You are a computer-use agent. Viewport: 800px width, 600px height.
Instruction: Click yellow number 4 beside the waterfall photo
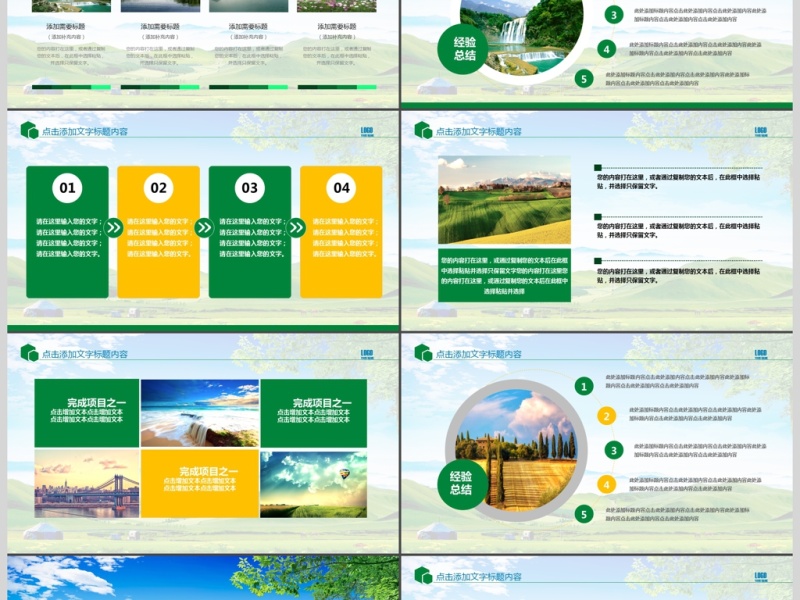(606, 48)
